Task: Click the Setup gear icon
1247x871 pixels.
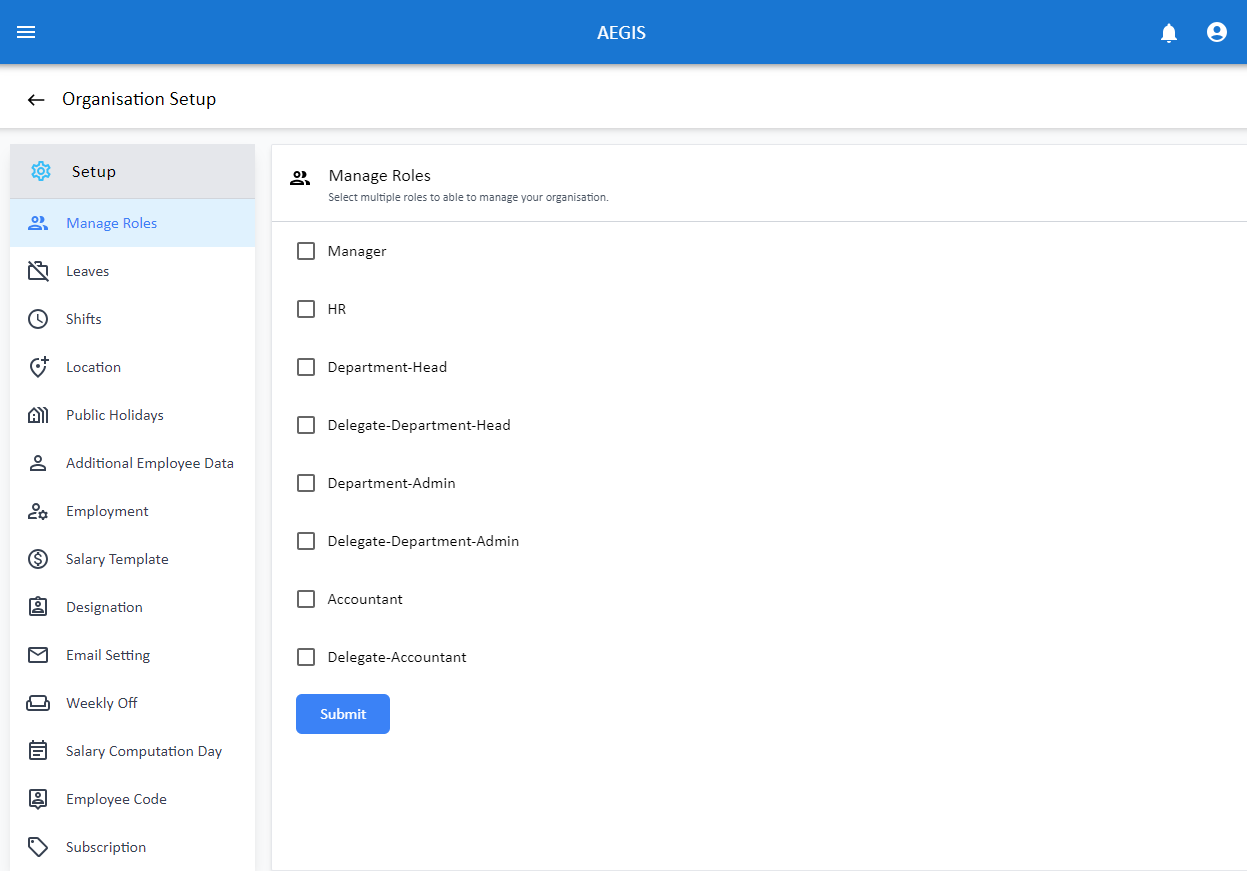Action: click(x=41, y=171)
